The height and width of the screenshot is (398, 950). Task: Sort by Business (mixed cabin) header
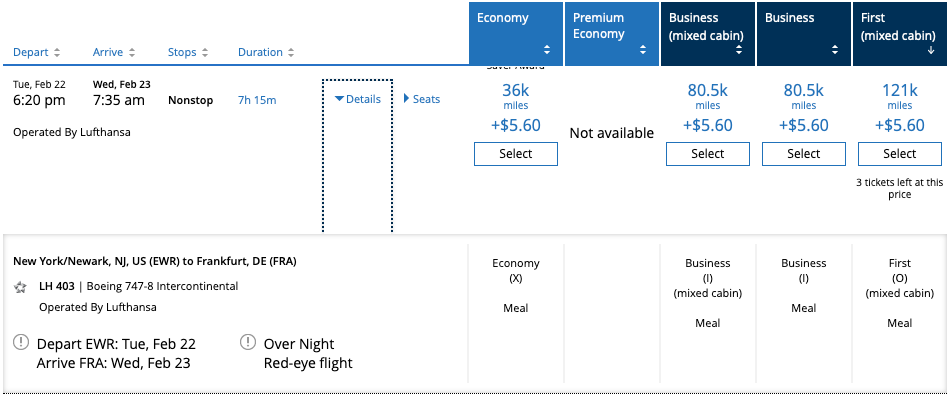coord(708,34)
